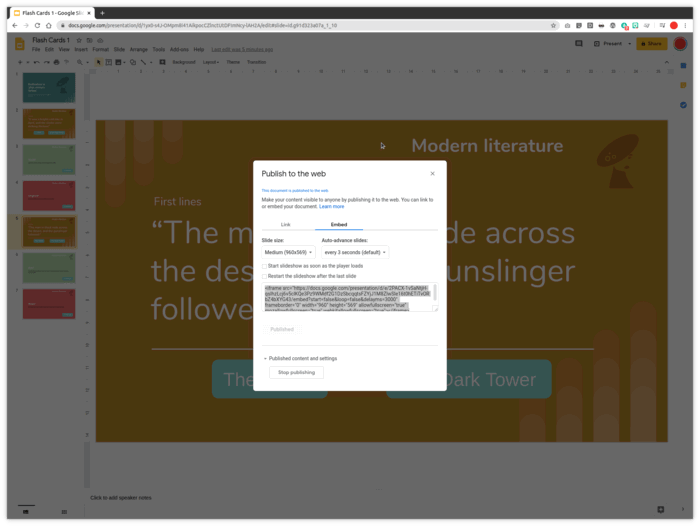Open the Layout dropdown
The image size is (700, 526).
click(x=211, y=63)
